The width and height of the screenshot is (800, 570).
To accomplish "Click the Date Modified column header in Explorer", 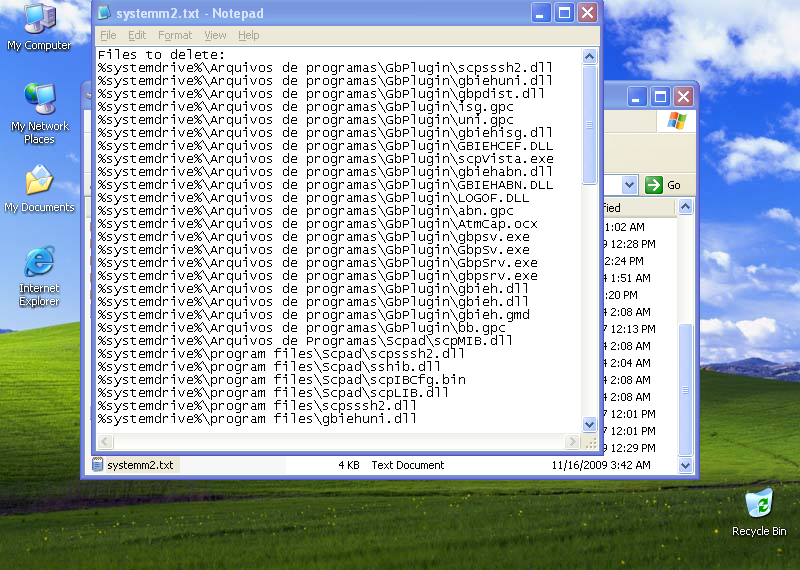I will 639,208.
